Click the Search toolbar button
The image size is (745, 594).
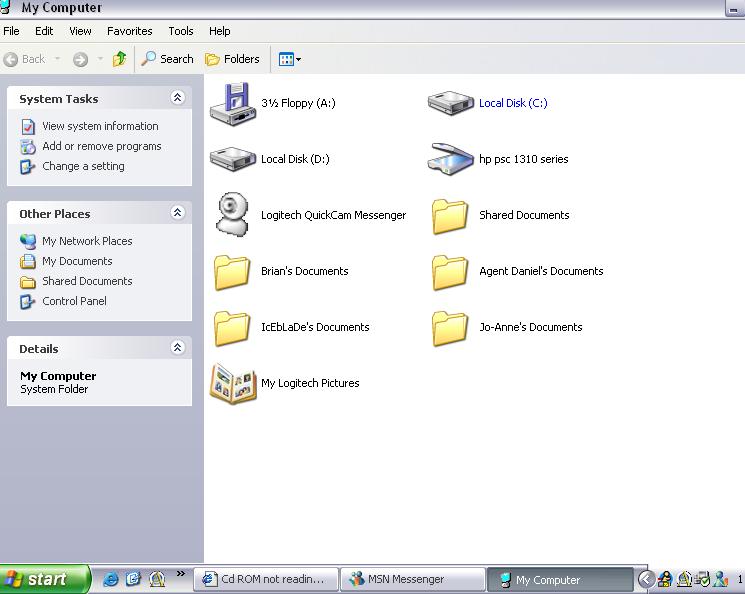[167, 59]
